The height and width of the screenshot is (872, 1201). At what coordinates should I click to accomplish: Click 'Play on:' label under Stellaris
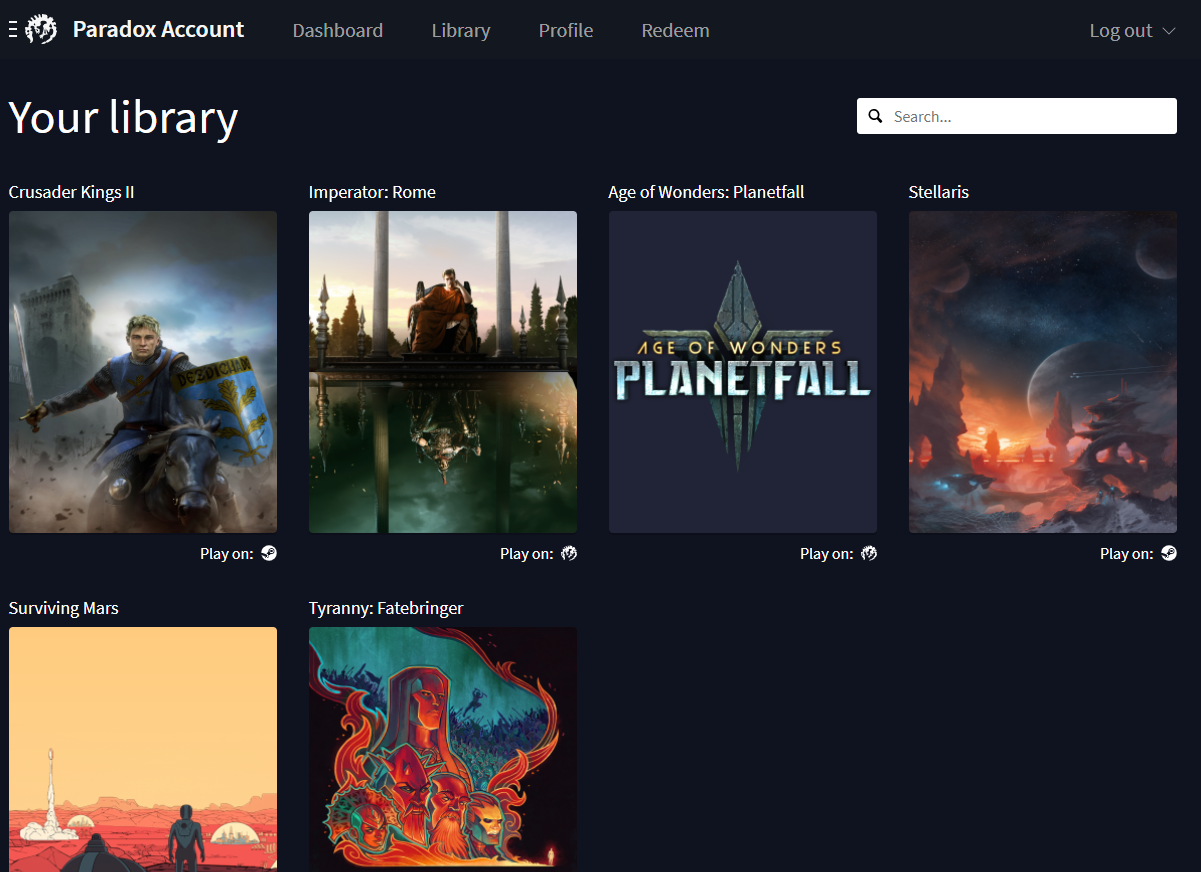coord(1127,553)
